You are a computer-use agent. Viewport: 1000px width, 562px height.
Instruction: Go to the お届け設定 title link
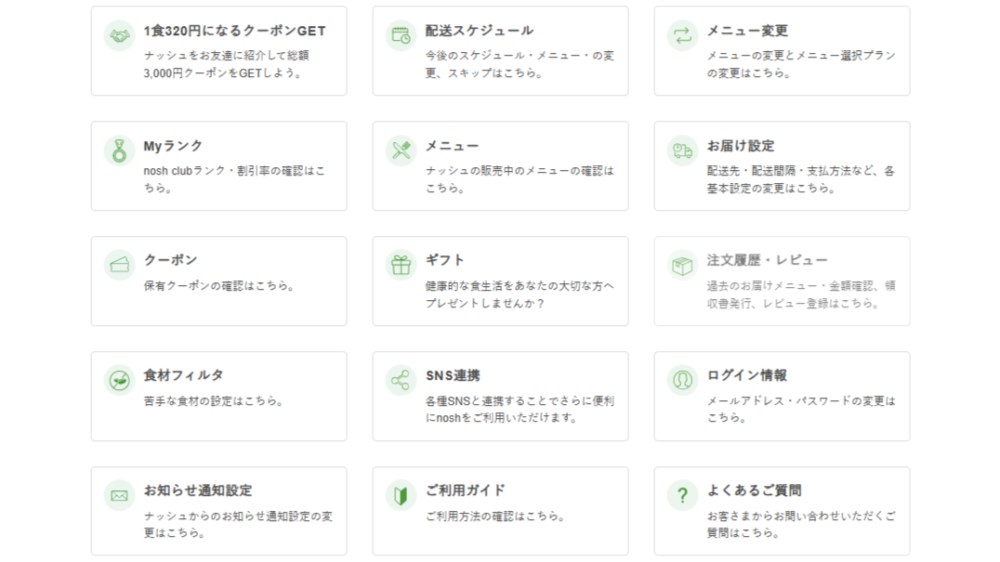click(x=740, y=146)
